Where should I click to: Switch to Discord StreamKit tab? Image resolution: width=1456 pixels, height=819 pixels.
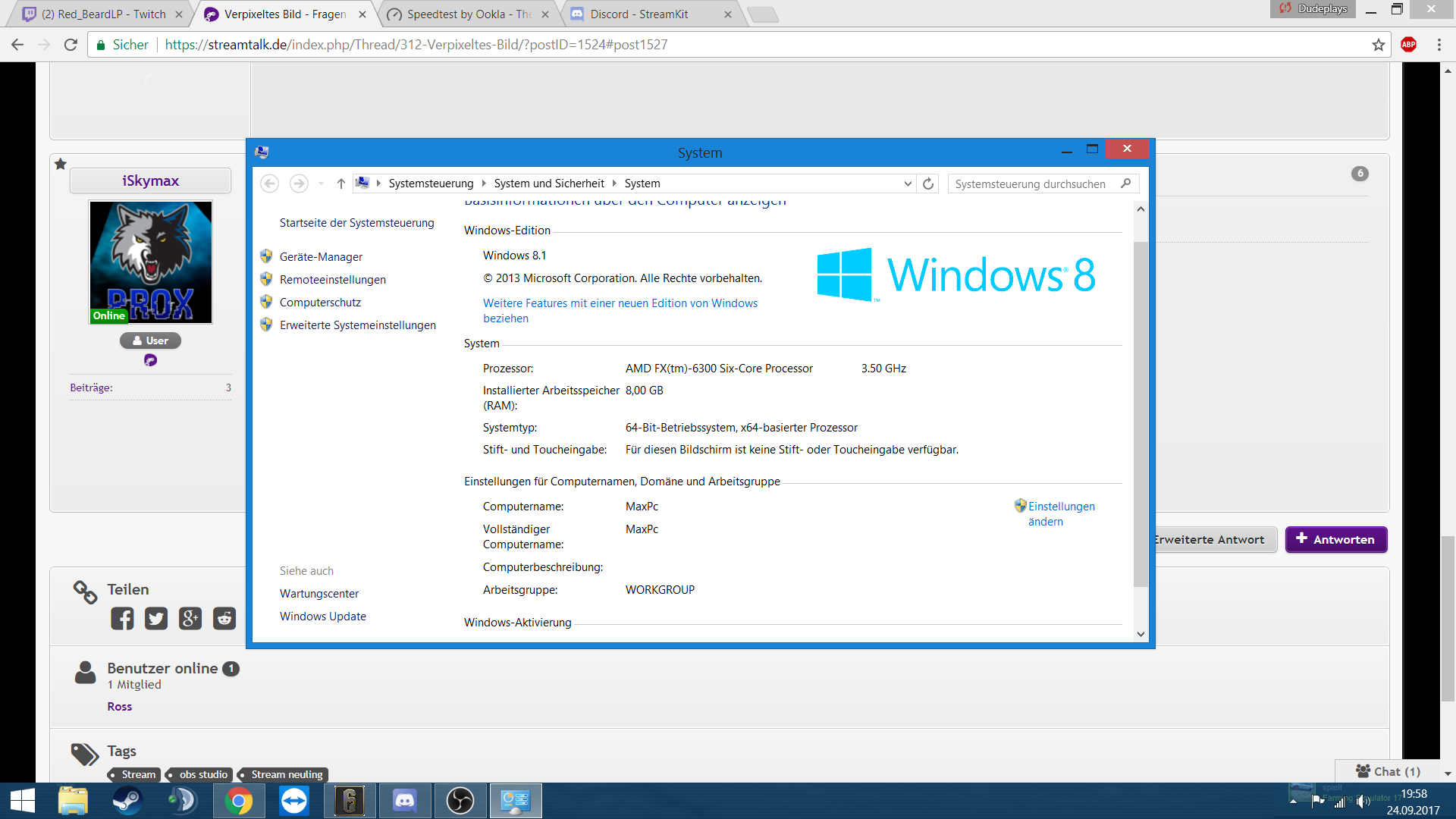pyautogui.click(x=639, y=14)
